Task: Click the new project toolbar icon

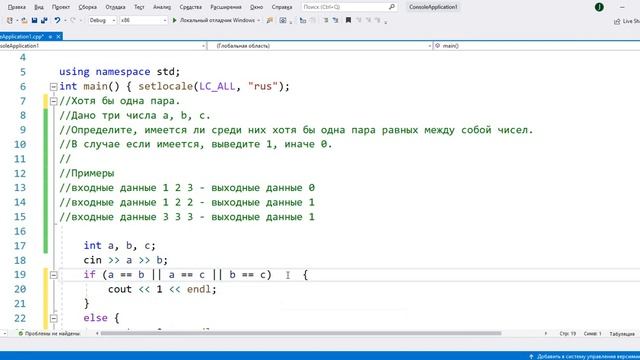Action: click(10, 20)
